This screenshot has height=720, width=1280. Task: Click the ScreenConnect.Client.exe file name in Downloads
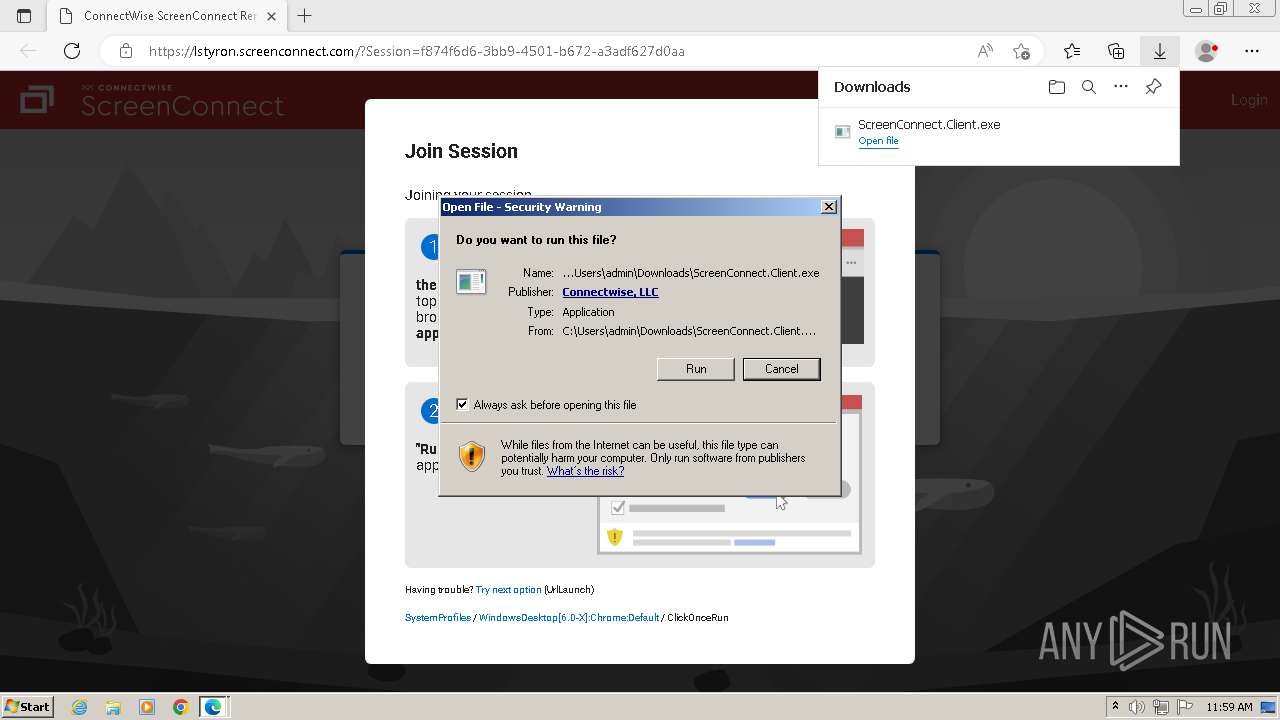click(x=929, y=124)
